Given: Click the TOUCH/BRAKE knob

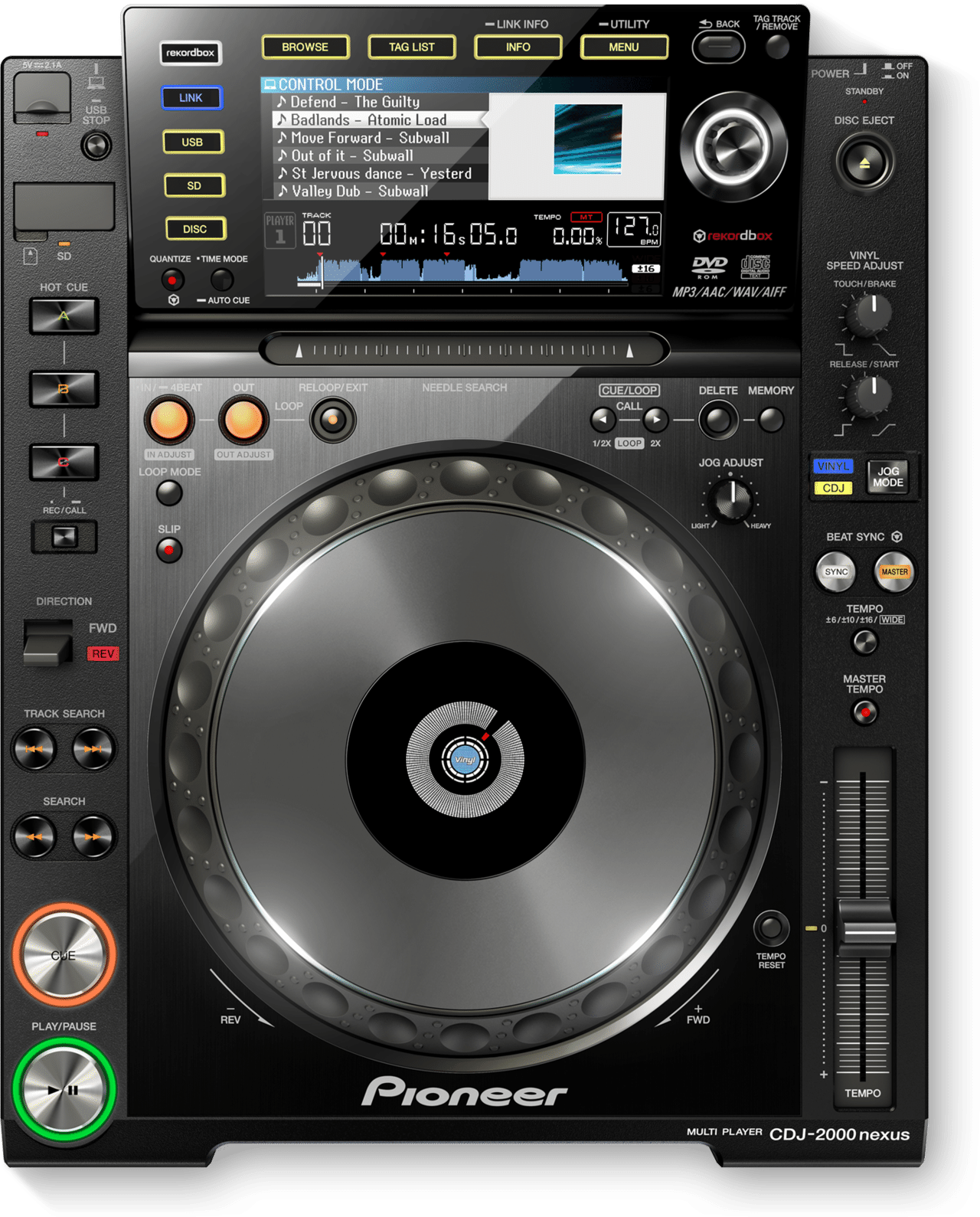Looking at the screenshot, I should coord(870,314).
